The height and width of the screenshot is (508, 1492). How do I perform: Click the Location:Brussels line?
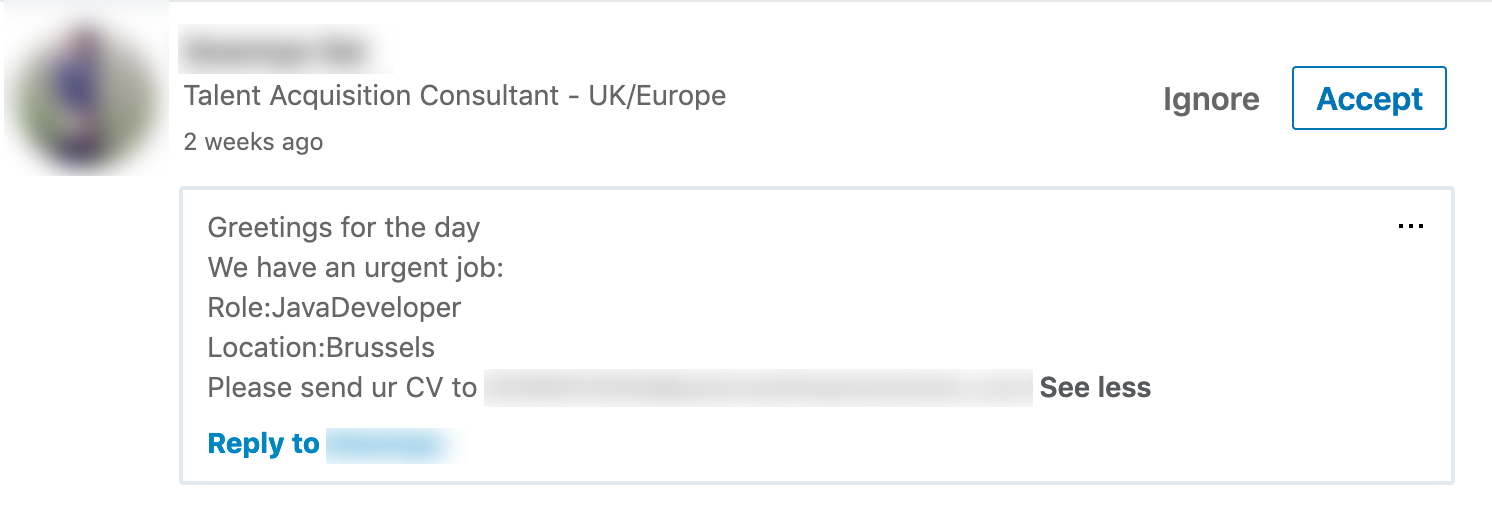321,347
